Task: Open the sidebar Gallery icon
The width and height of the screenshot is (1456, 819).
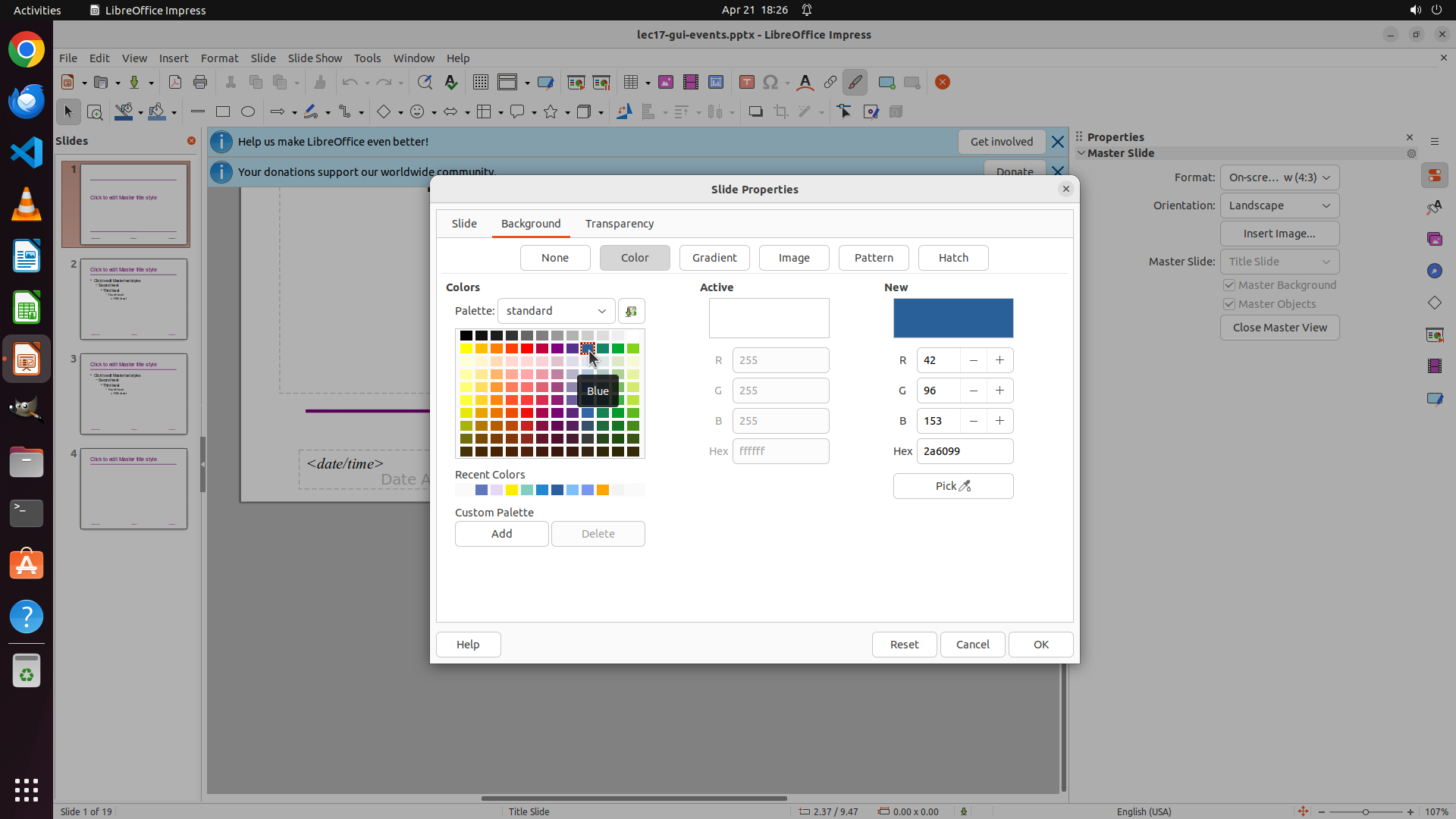Action: click(x=1434, y=239)
